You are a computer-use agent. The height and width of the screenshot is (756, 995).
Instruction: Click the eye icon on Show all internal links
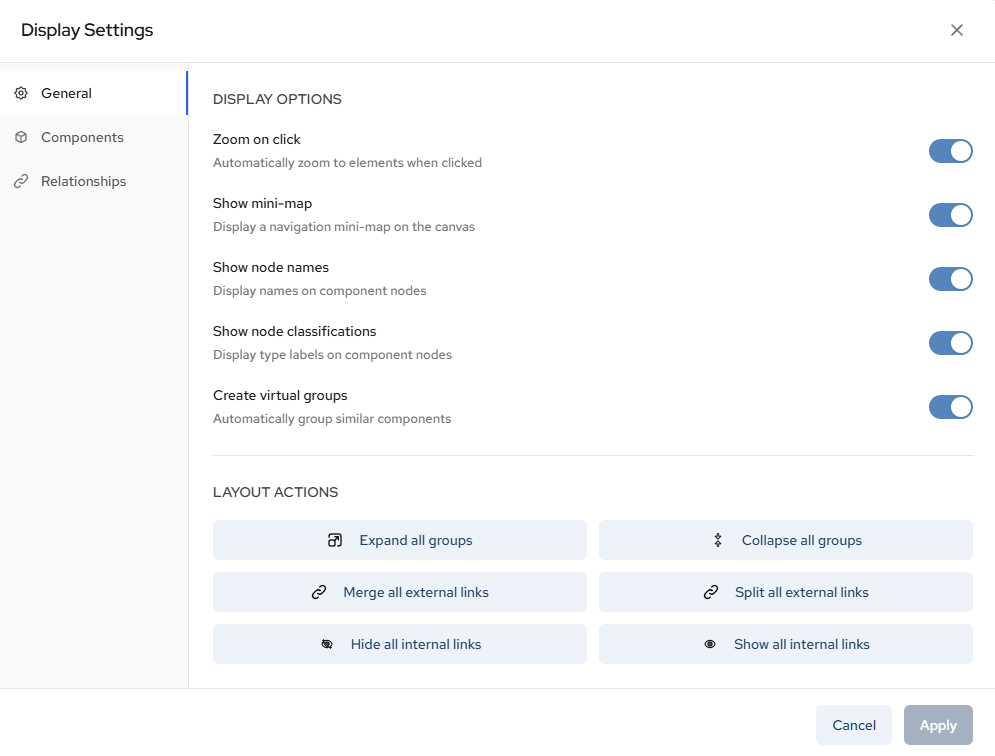[x=710, y=644]
